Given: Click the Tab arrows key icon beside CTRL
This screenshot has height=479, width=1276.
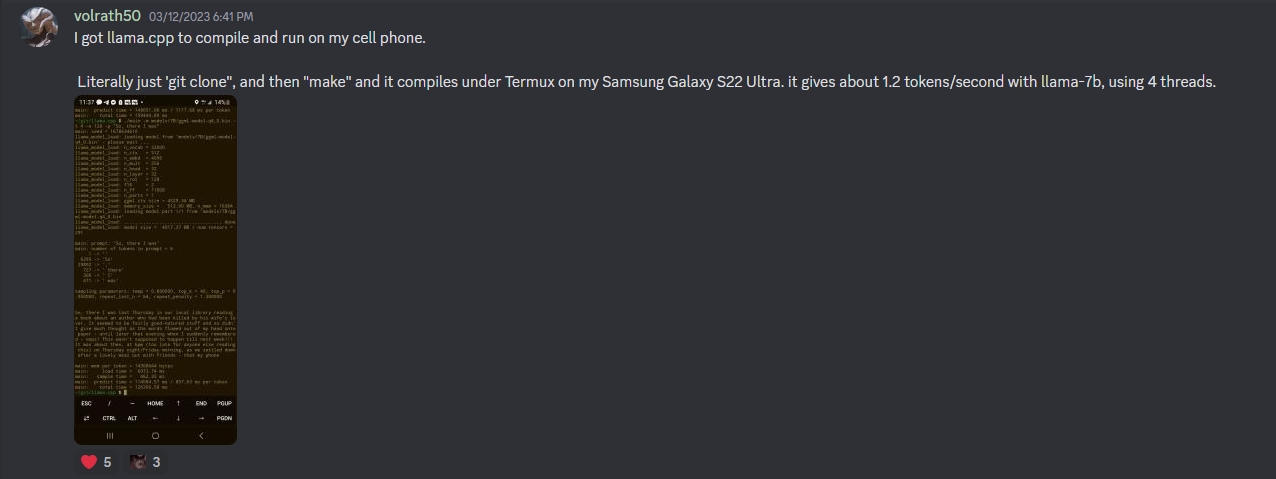Looking at the screenshot, I should [x=86, y=418].
